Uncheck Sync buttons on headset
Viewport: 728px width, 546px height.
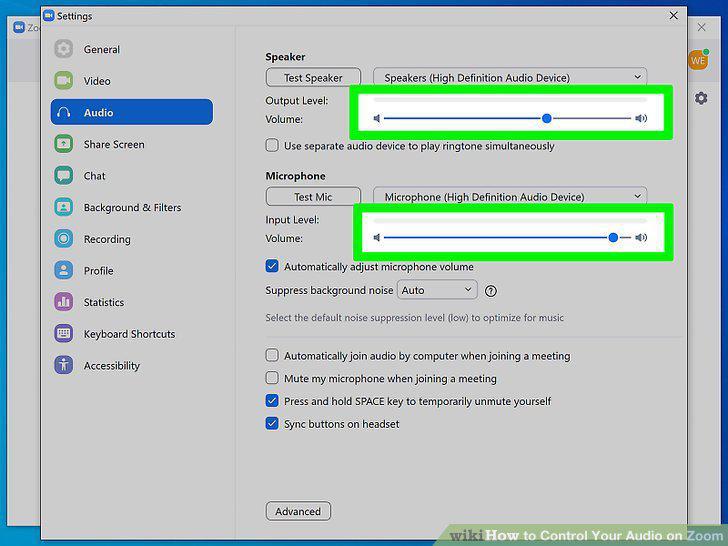(x=272, y=423)
